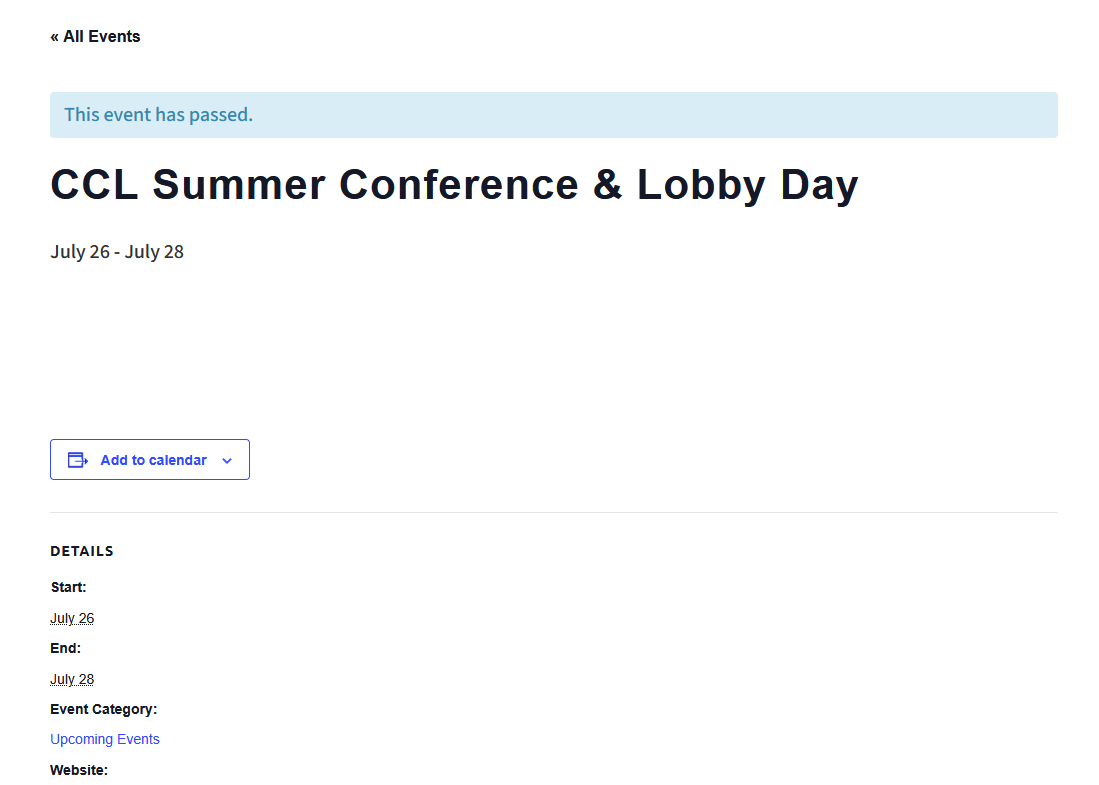The image size is (1099, 785).
Task: Select the CCL Summer Conference title heading
Action: 454,184
